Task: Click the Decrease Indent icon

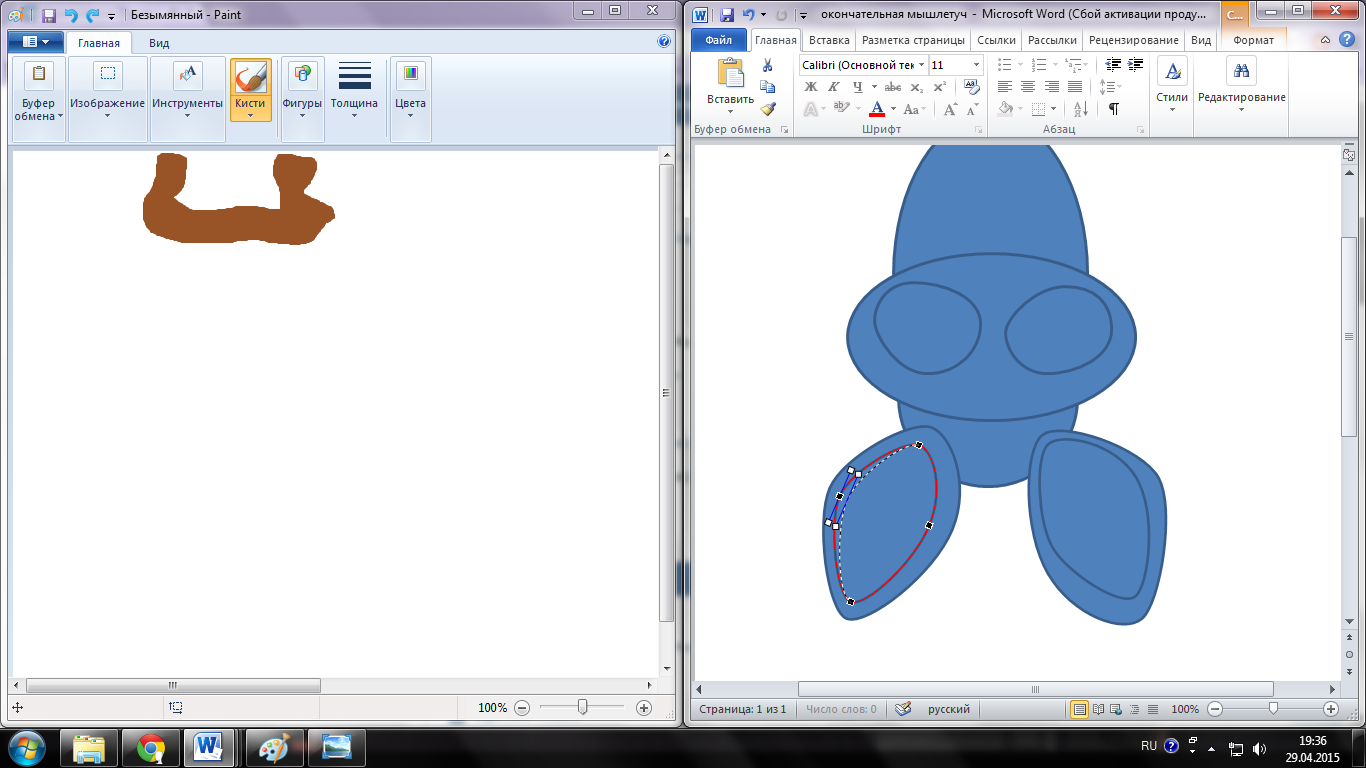Action: point(1111,65)
